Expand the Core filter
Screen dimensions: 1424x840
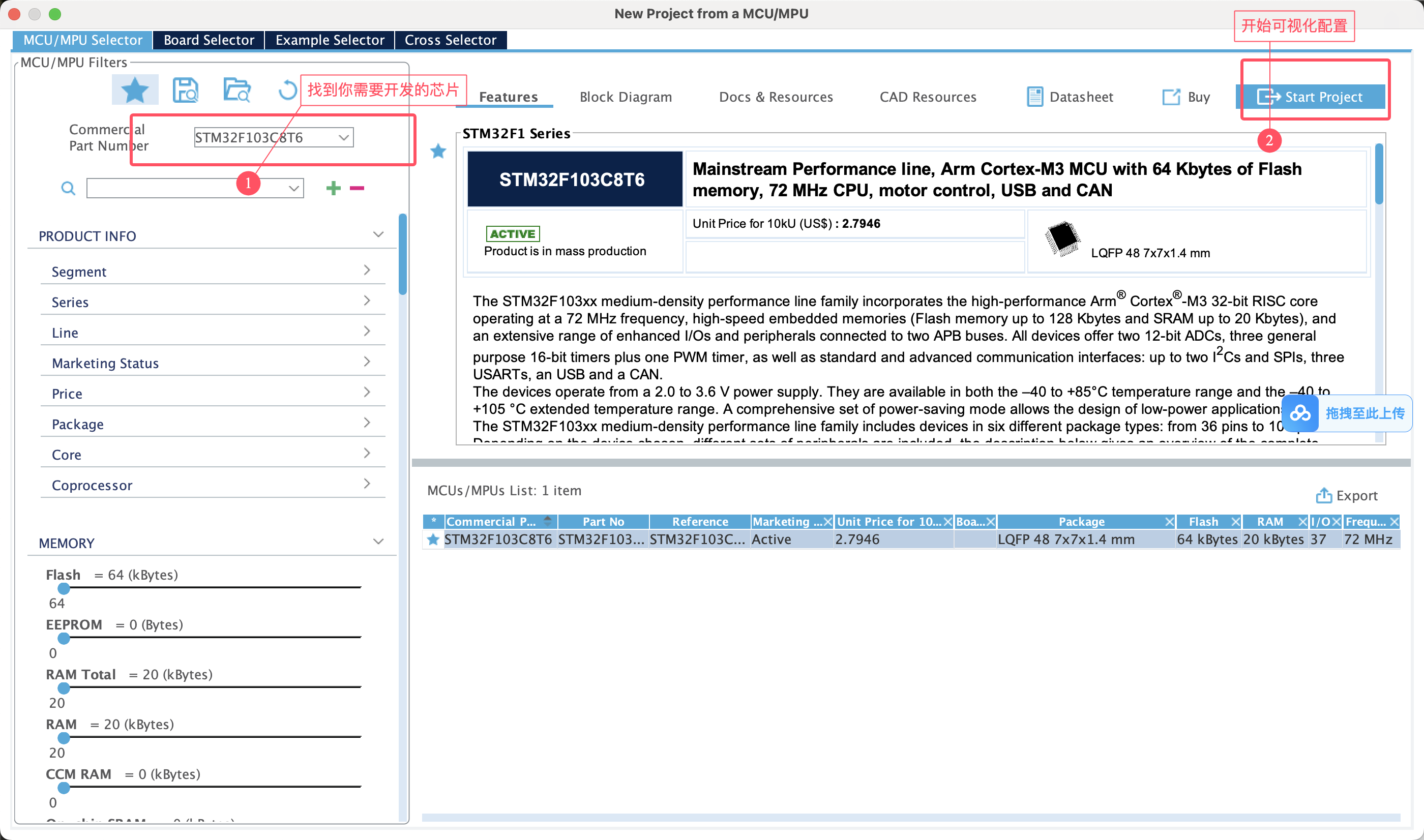point(367,454)
